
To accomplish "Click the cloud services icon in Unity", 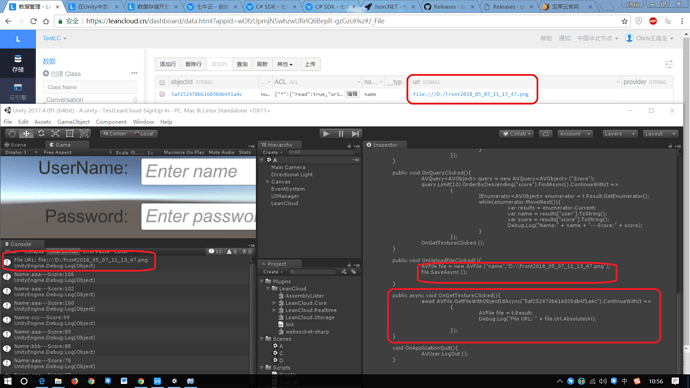I will click(546, 134).
